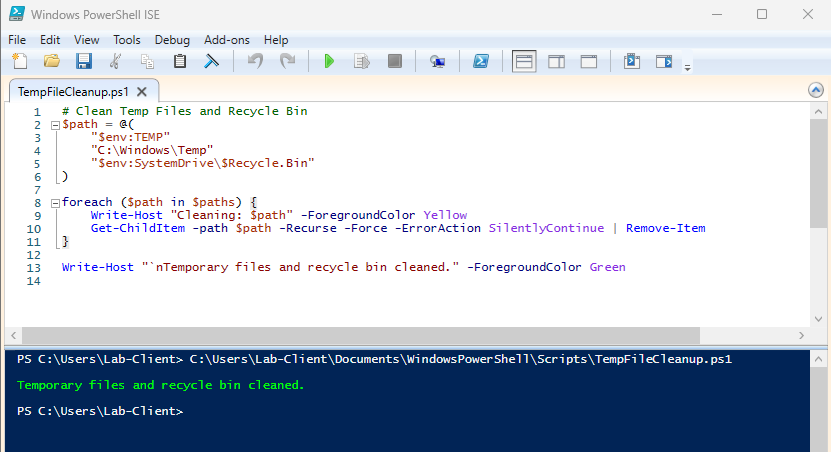
Task: Clear the console pane with the toolbar icon
Action: coord(211,61)
